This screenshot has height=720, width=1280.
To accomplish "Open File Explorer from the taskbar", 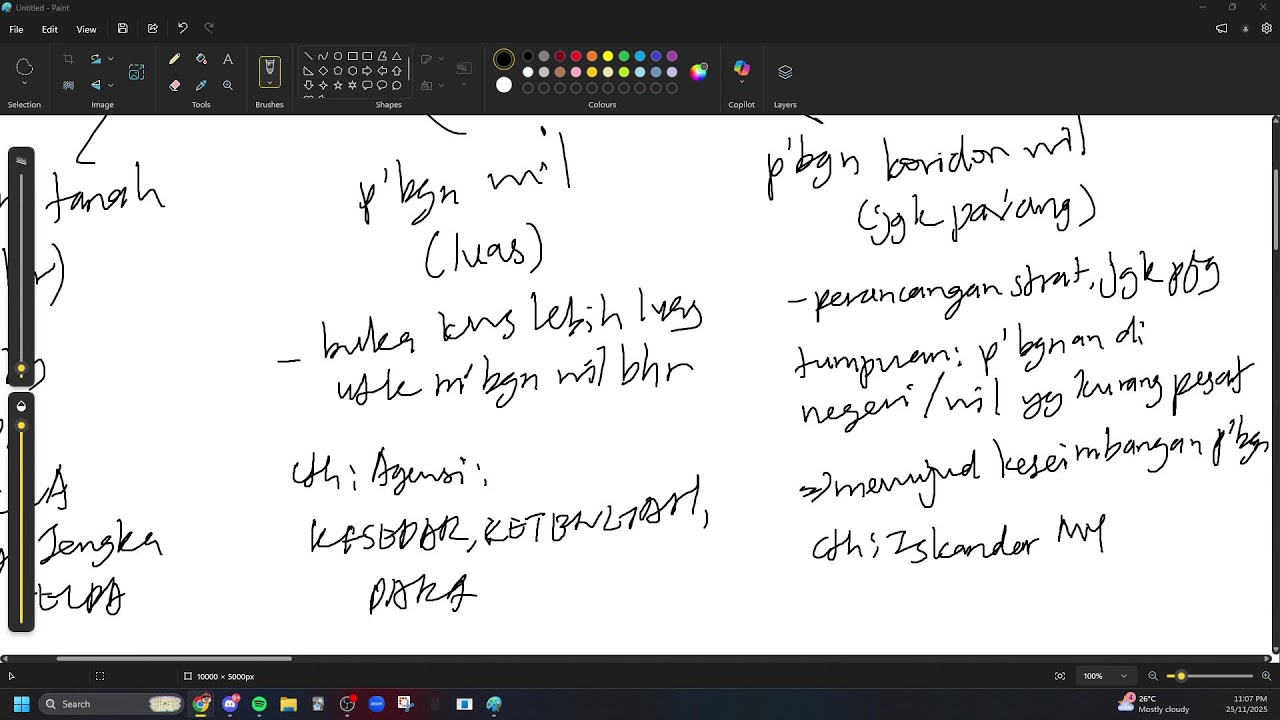I will pos(289,704).
